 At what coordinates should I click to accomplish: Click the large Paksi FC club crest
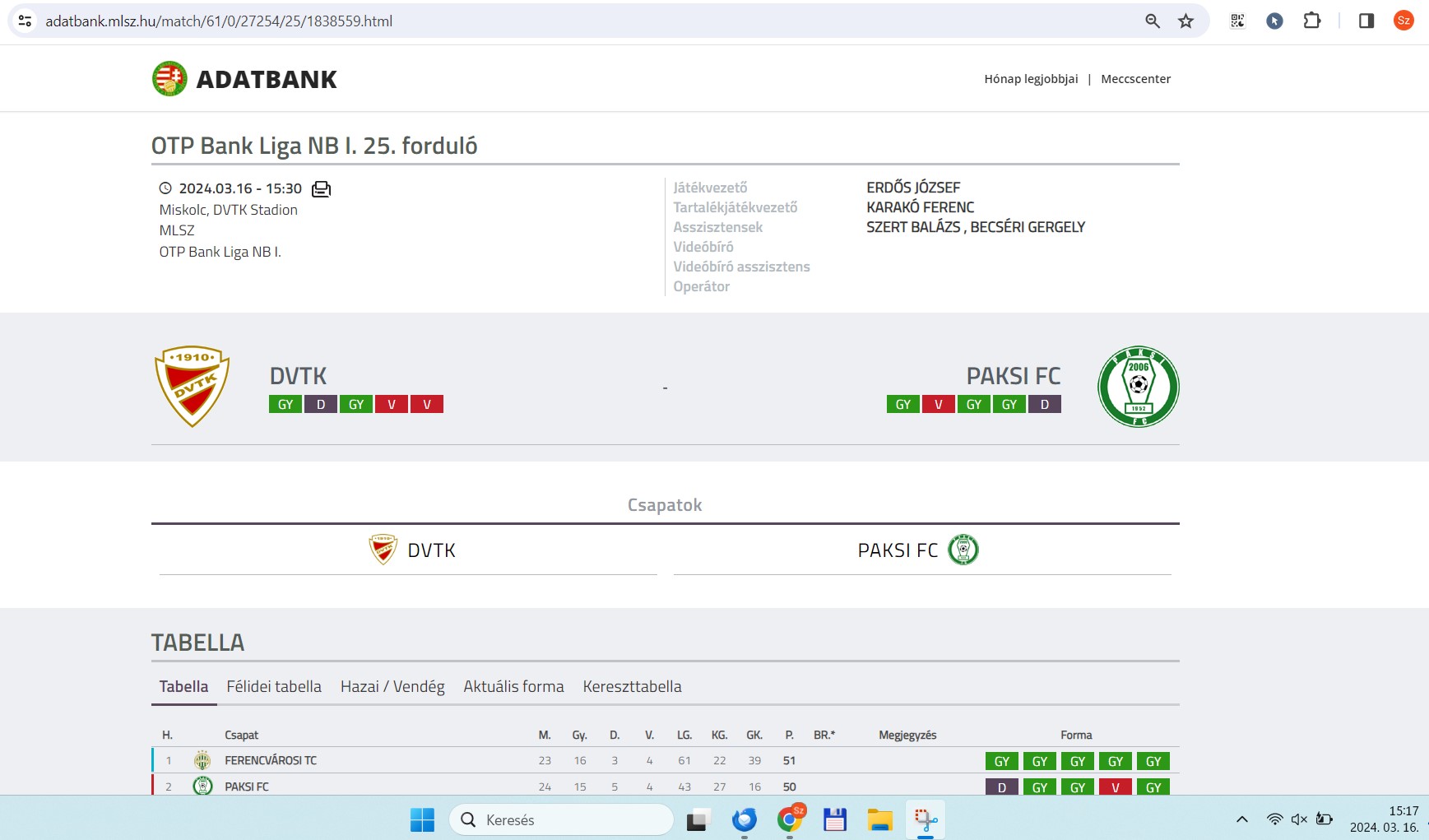(1139, 386)
